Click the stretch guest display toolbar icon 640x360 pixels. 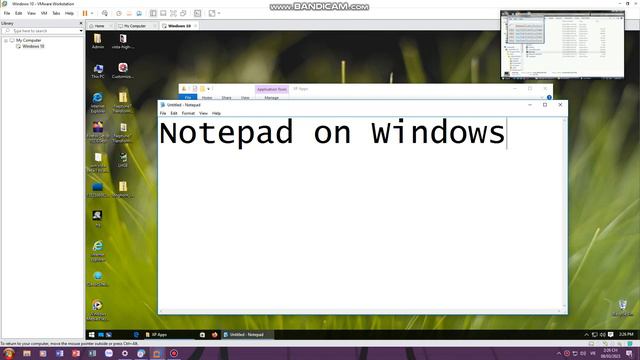(x=212, y=13)
